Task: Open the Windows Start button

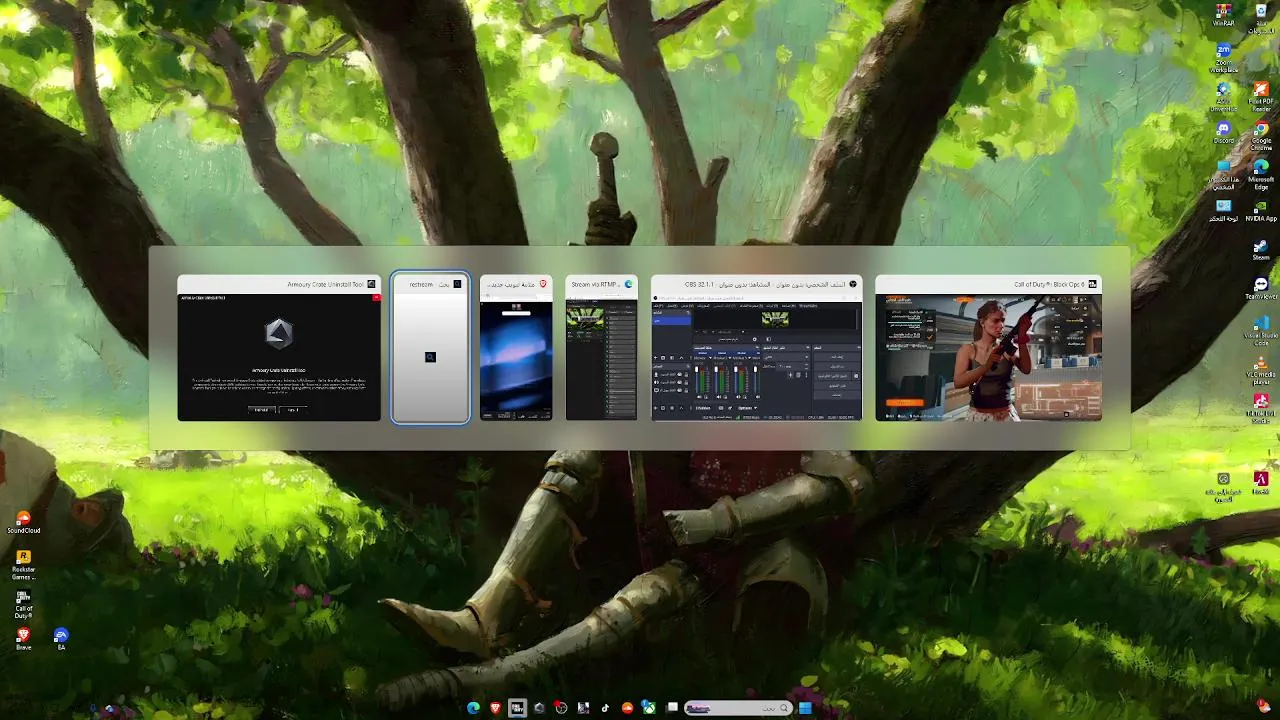Action: pyautogui.click(x=805, y=708)
